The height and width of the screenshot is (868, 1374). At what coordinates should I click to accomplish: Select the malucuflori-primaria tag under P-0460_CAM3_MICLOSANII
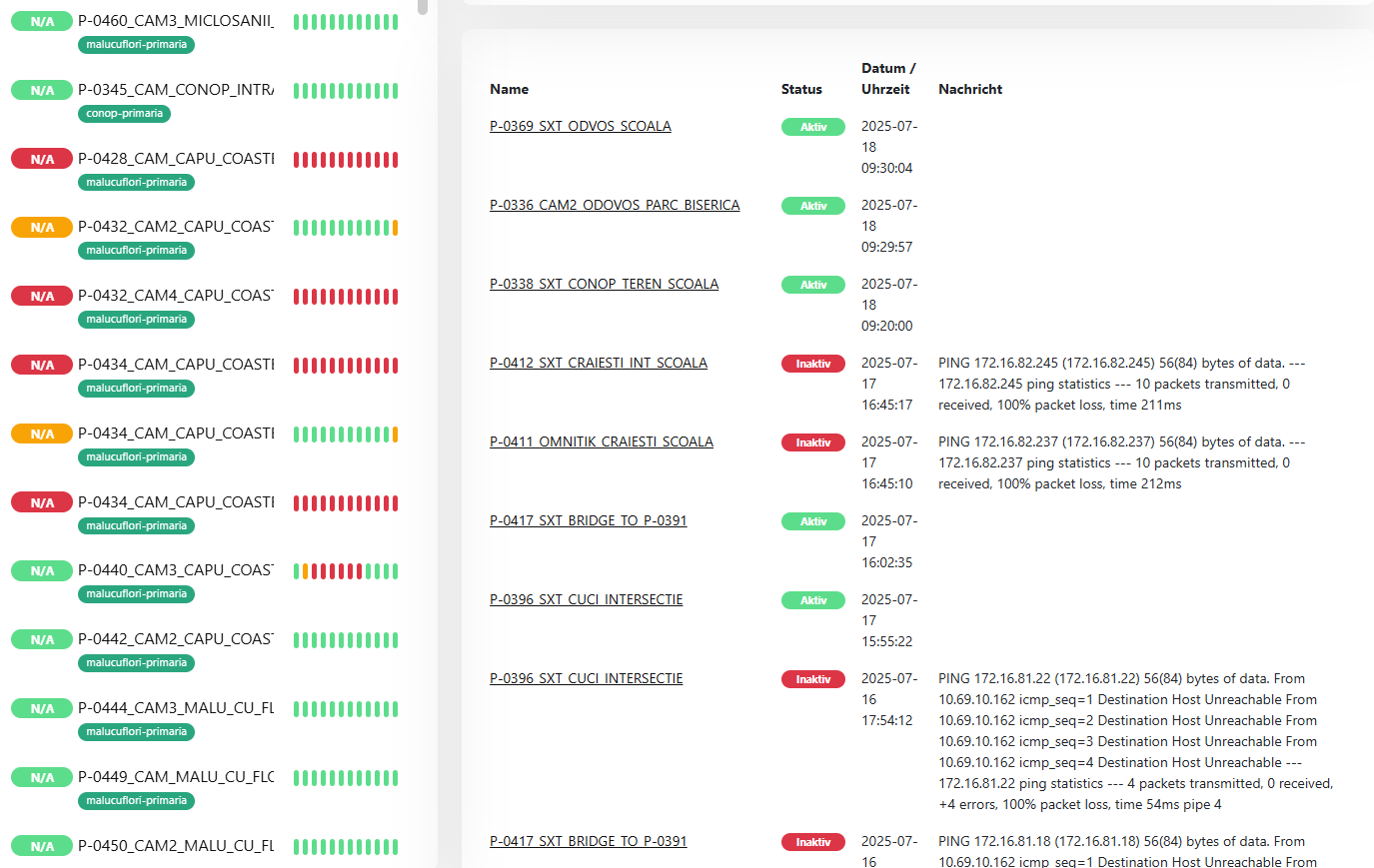pos(136,45)
